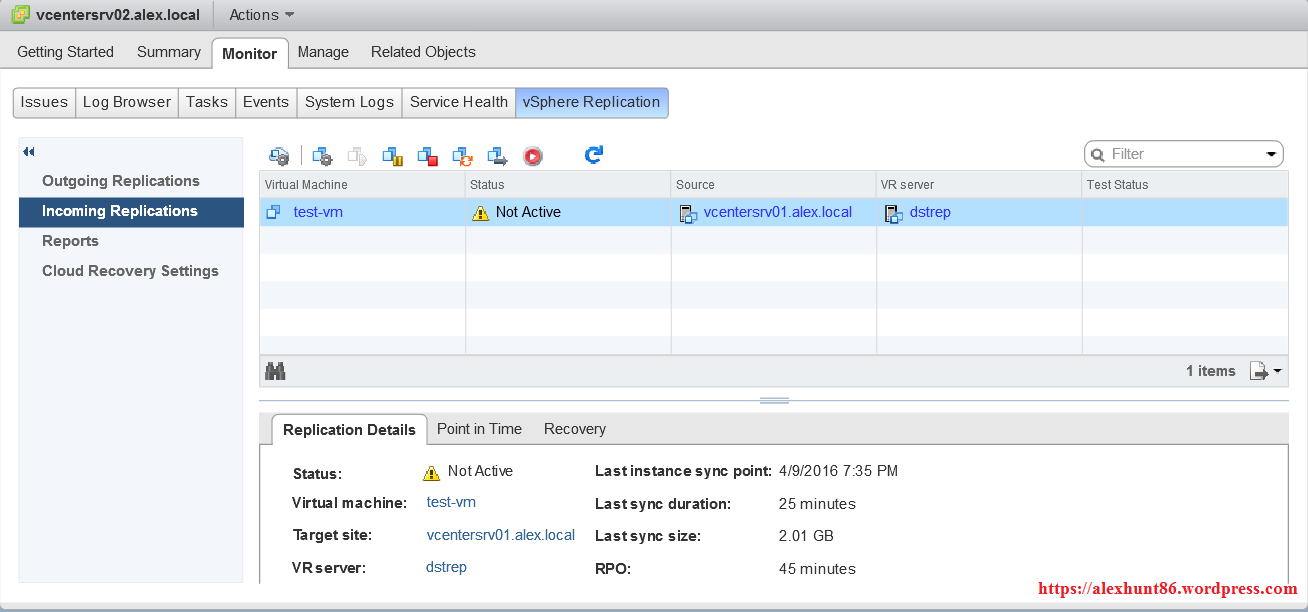Screen dimensions: 1308x612
Task: Select Outgoing Replications in sidebar
Action: coord(121,181)
